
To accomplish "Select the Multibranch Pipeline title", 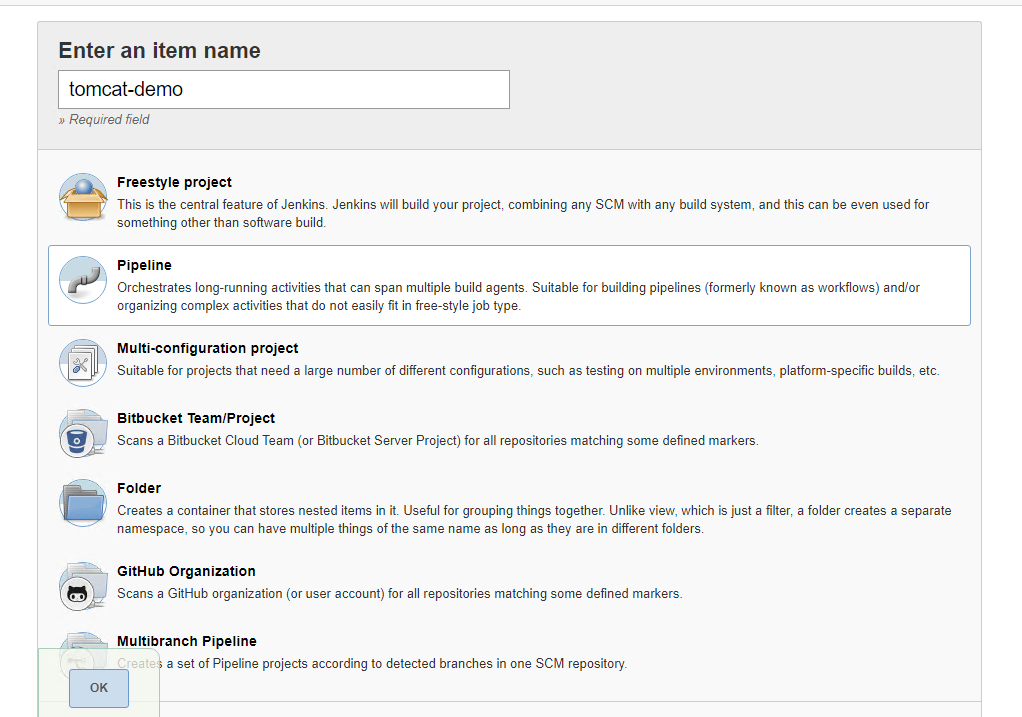I will (186, 641).
